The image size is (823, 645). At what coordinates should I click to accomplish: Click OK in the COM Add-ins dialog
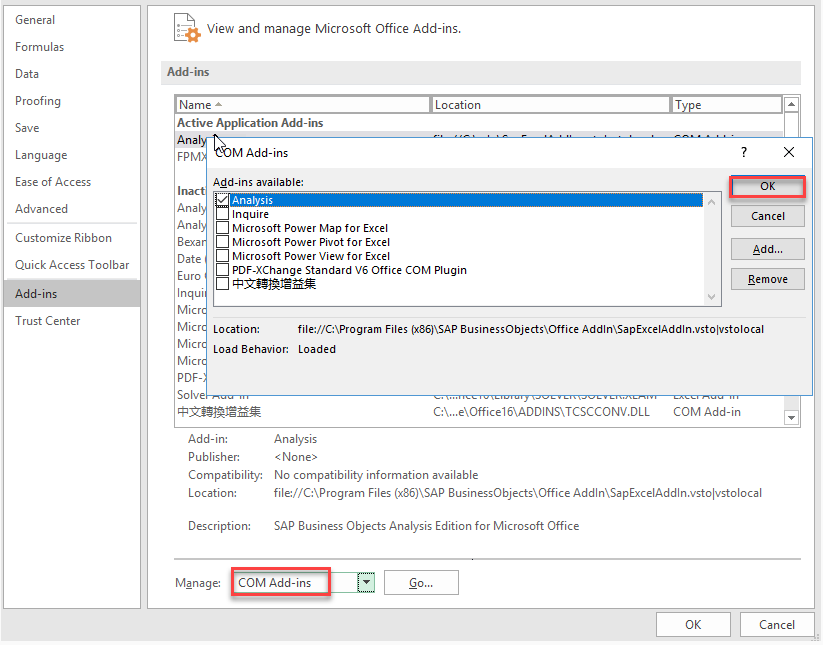click(767, 186)
